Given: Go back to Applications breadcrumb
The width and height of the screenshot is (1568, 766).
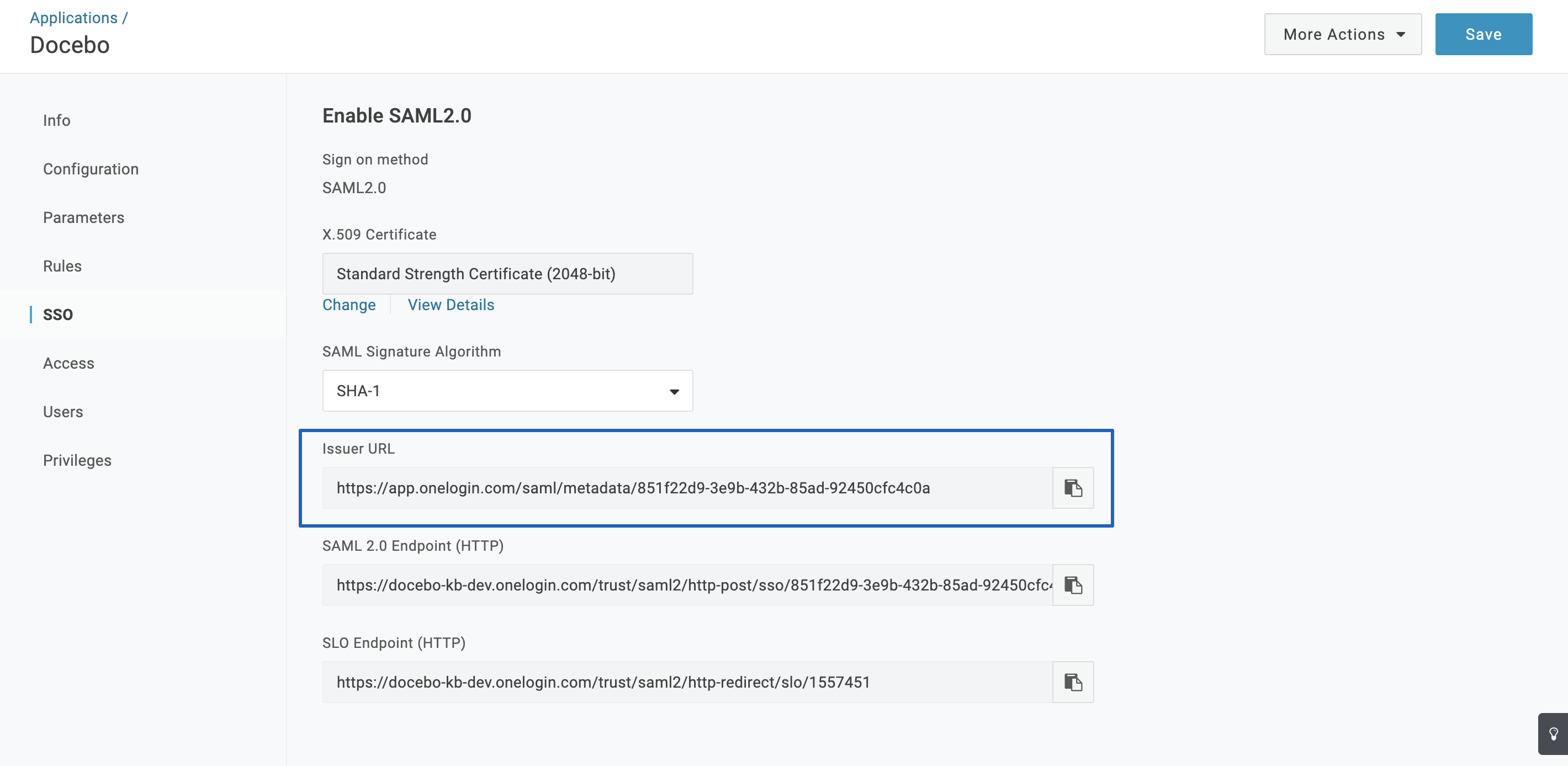Looking at the screenshot, I should click(x=73, y=18).
